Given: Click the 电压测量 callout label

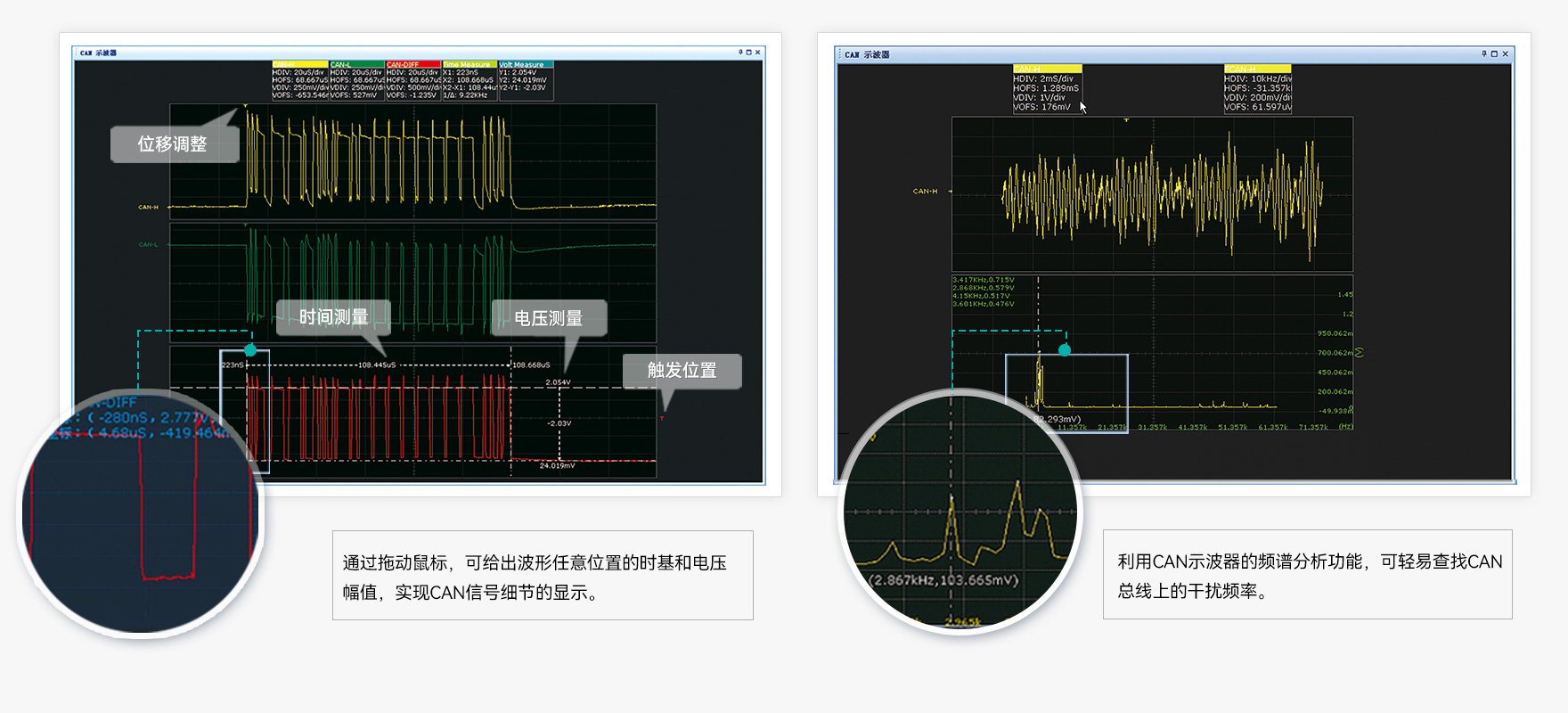Looking at the screenshot, I should click(549, 318).
